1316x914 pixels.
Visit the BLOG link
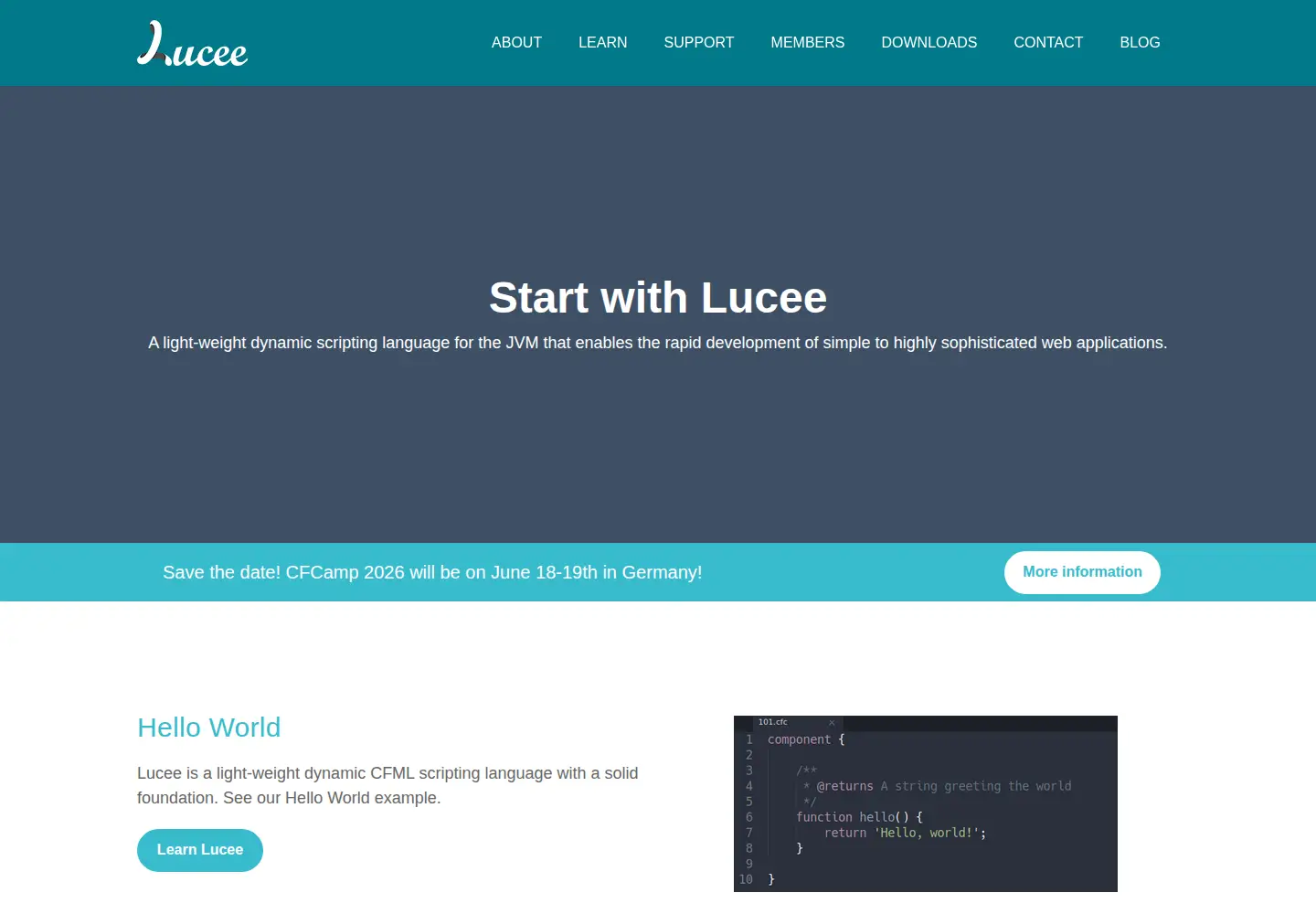click(1140, 42)
